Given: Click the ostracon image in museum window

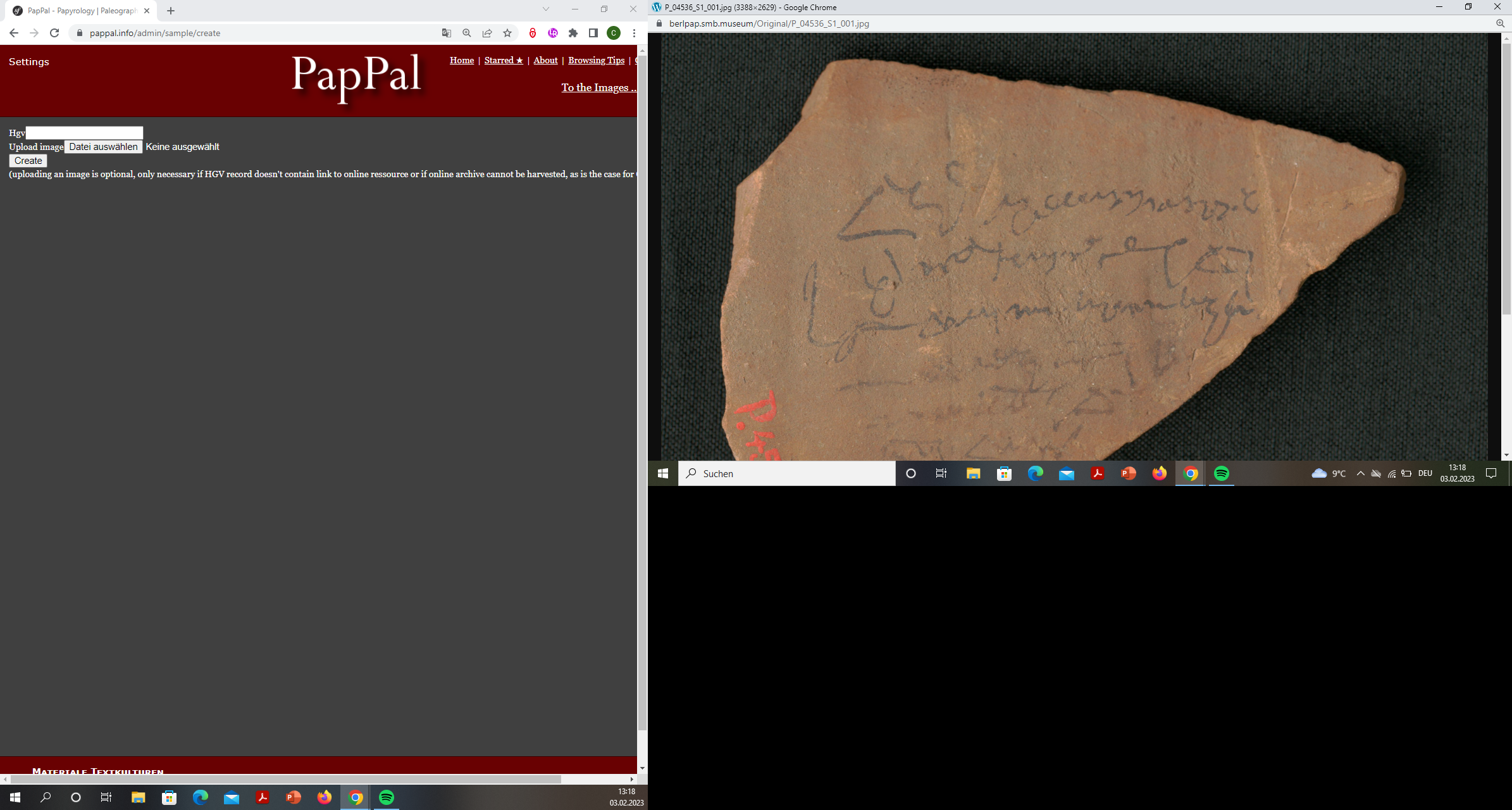Looking at the screenshot, I should tap(1075, 247).
